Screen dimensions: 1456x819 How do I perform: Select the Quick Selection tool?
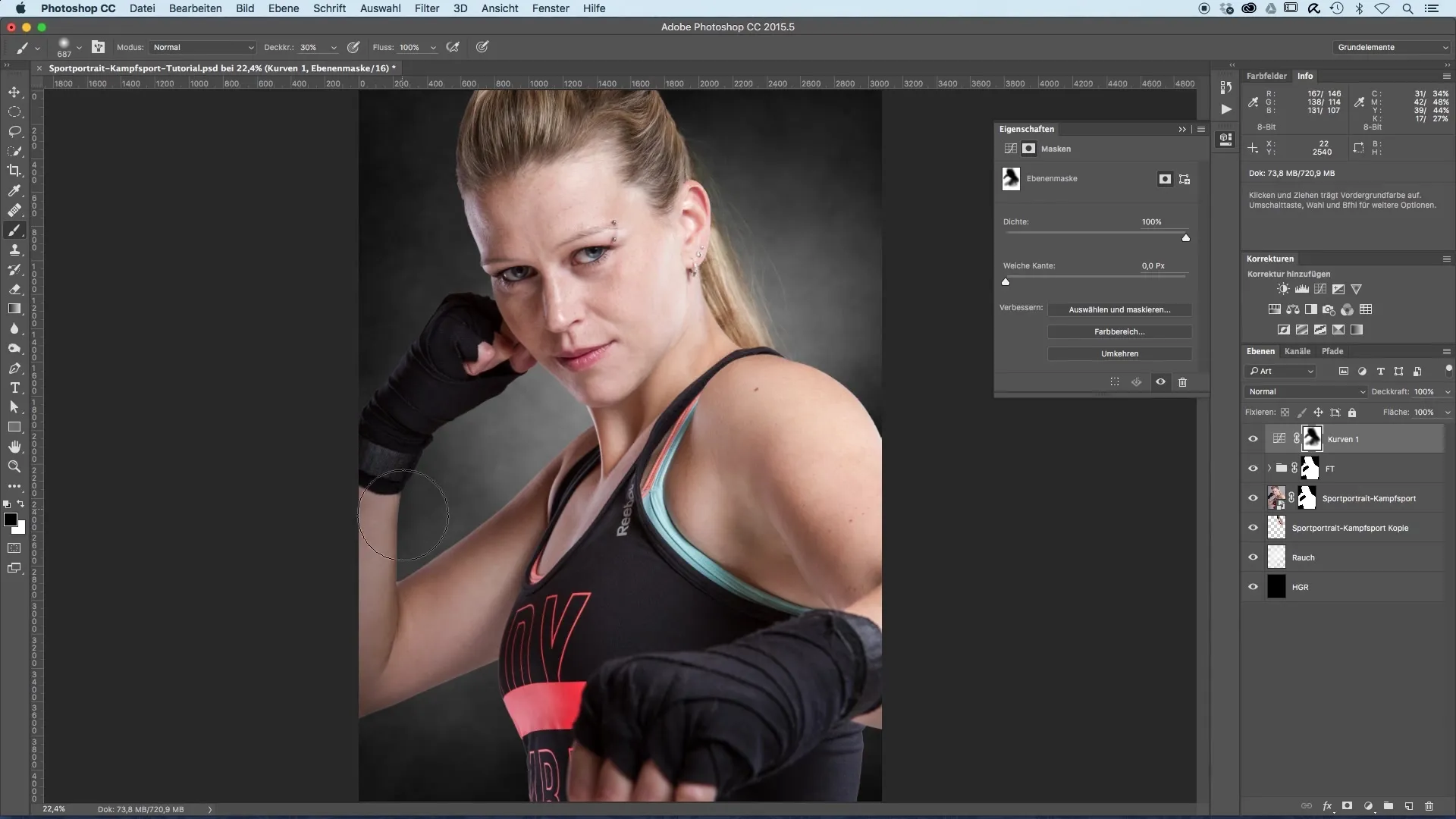tap(14, 152)
